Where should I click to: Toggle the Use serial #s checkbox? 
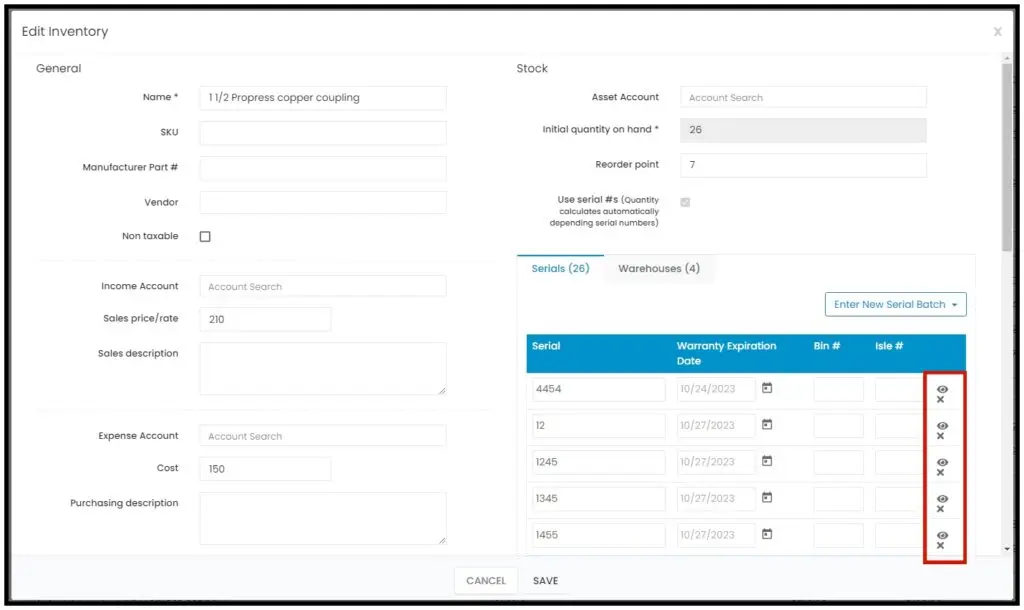point(685,202)
